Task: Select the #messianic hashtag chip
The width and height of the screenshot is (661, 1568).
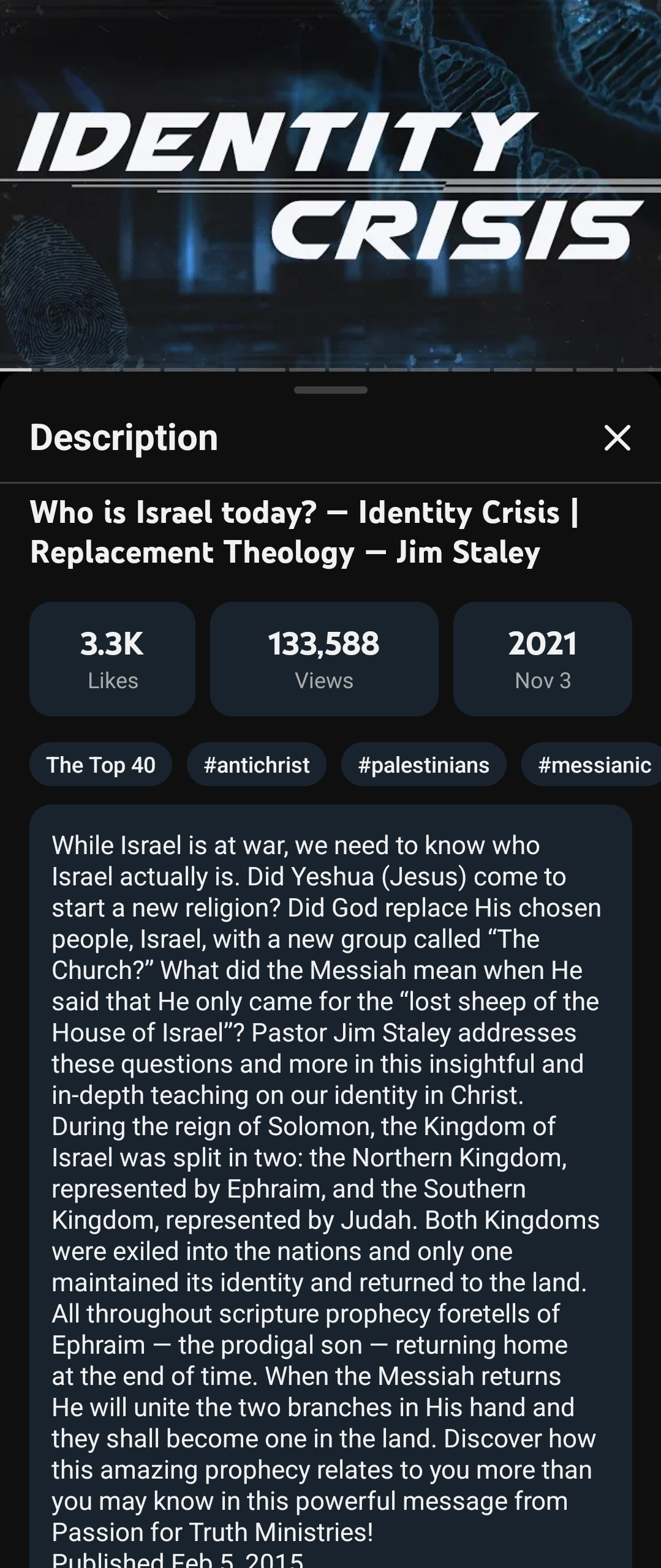Action: [593, 765]
